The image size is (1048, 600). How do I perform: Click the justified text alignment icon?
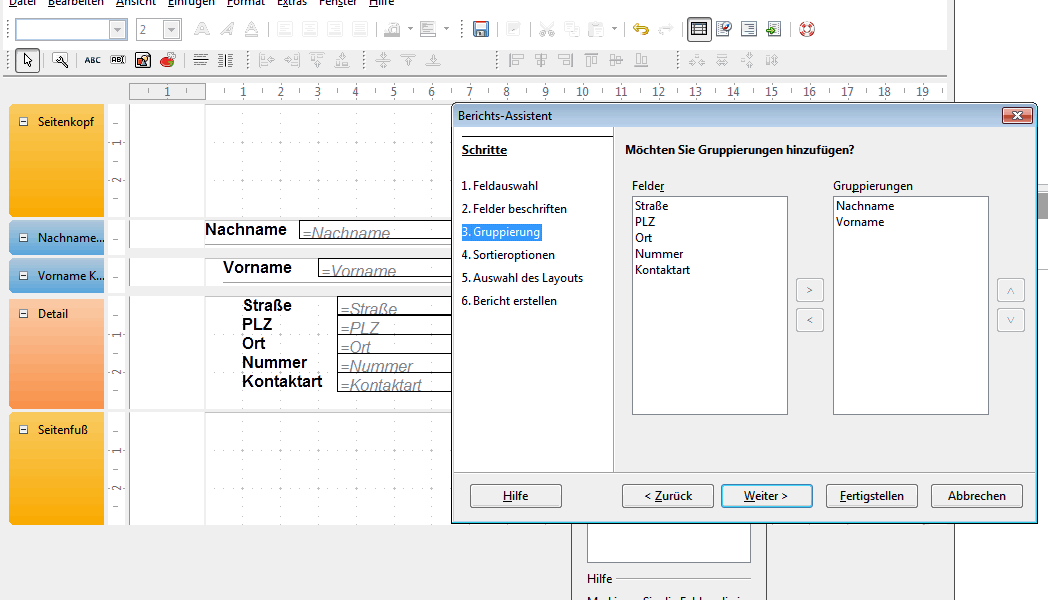pyautogui.click(x=360, y=29)
